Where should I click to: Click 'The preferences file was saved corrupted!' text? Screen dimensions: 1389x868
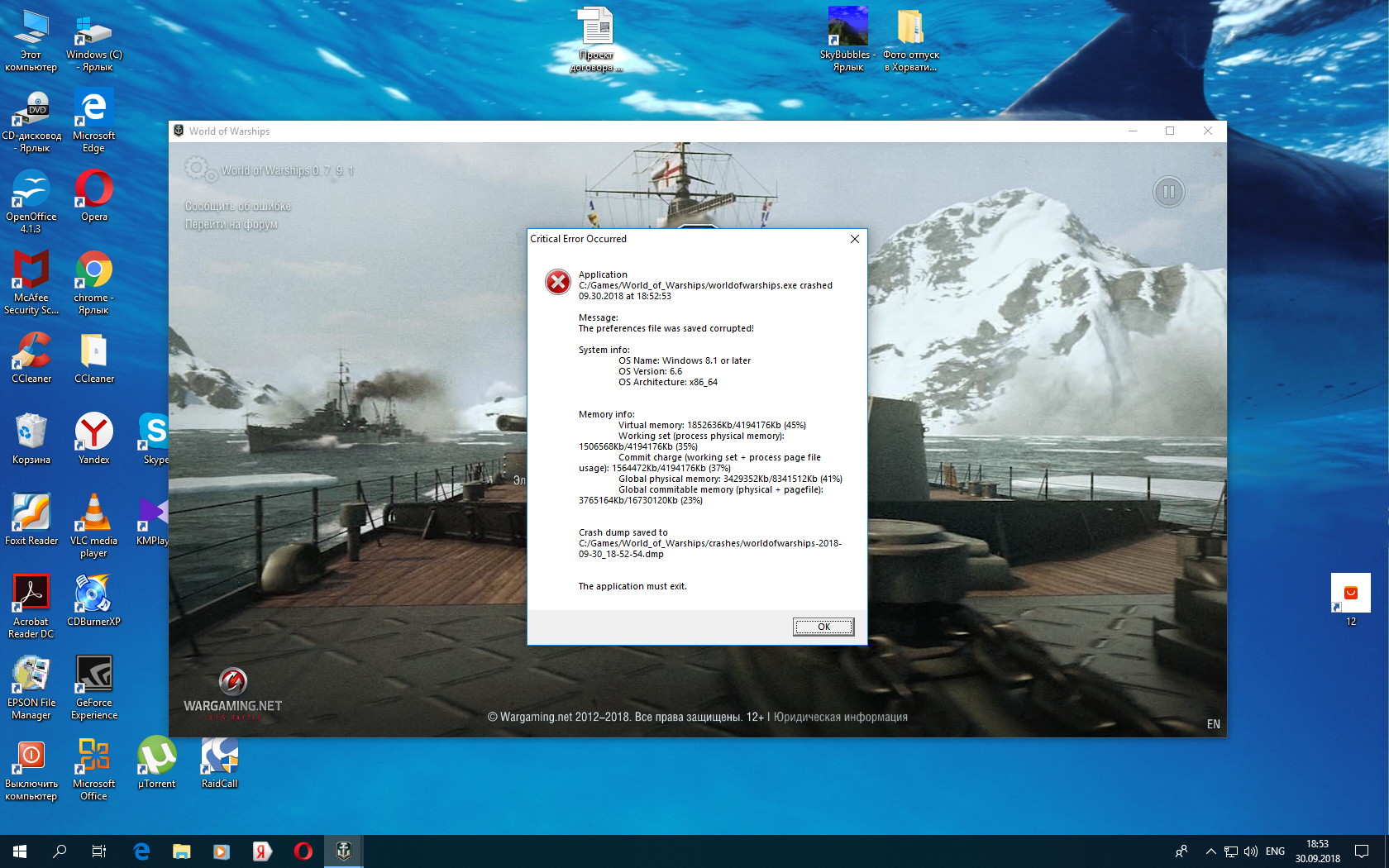[666, 328]
